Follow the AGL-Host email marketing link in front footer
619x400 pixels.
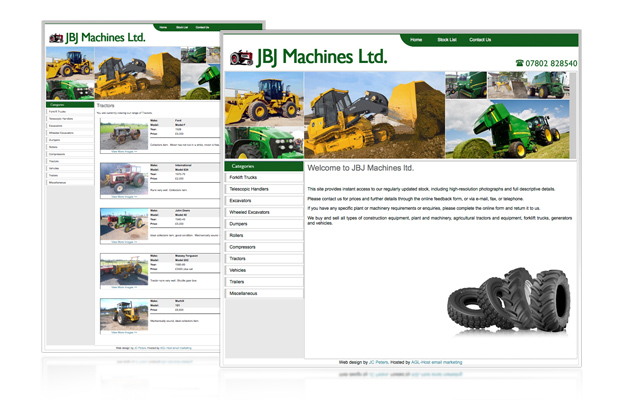pyautogui.click(x=437, y=362)
